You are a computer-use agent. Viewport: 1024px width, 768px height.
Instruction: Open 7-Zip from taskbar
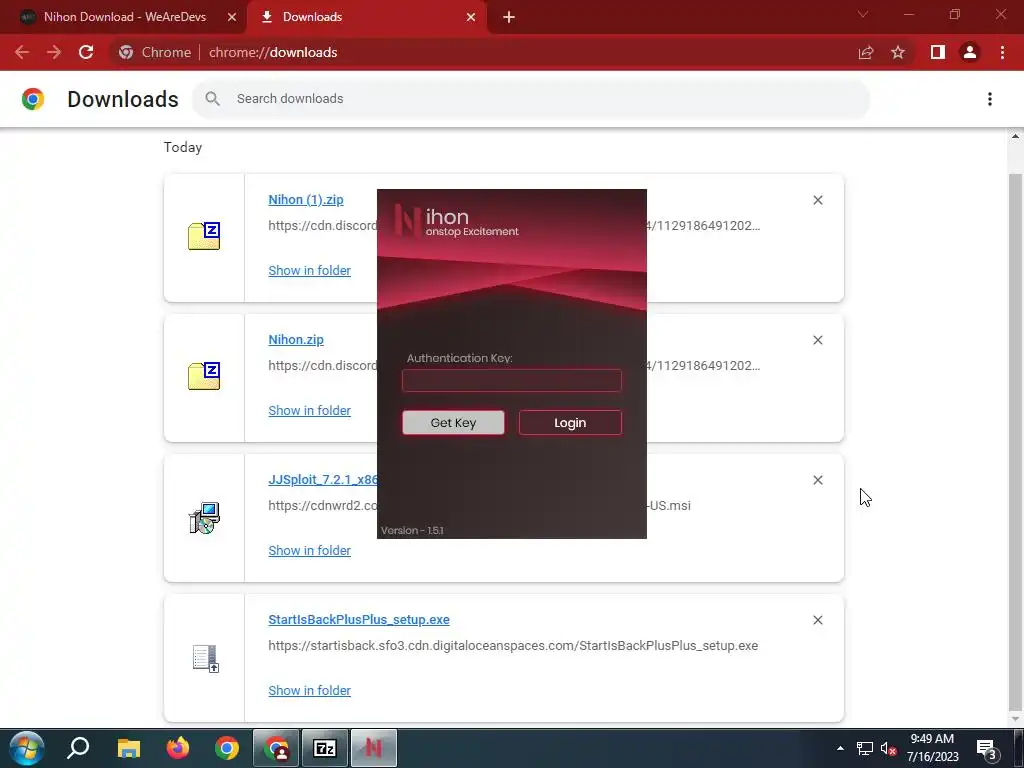coord(325,748)
